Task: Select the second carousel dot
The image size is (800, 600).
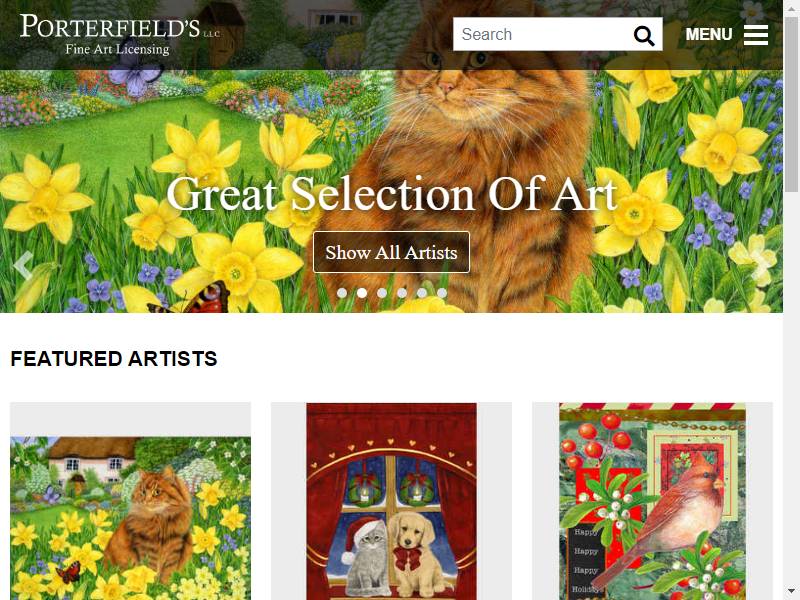Action: 362,293
